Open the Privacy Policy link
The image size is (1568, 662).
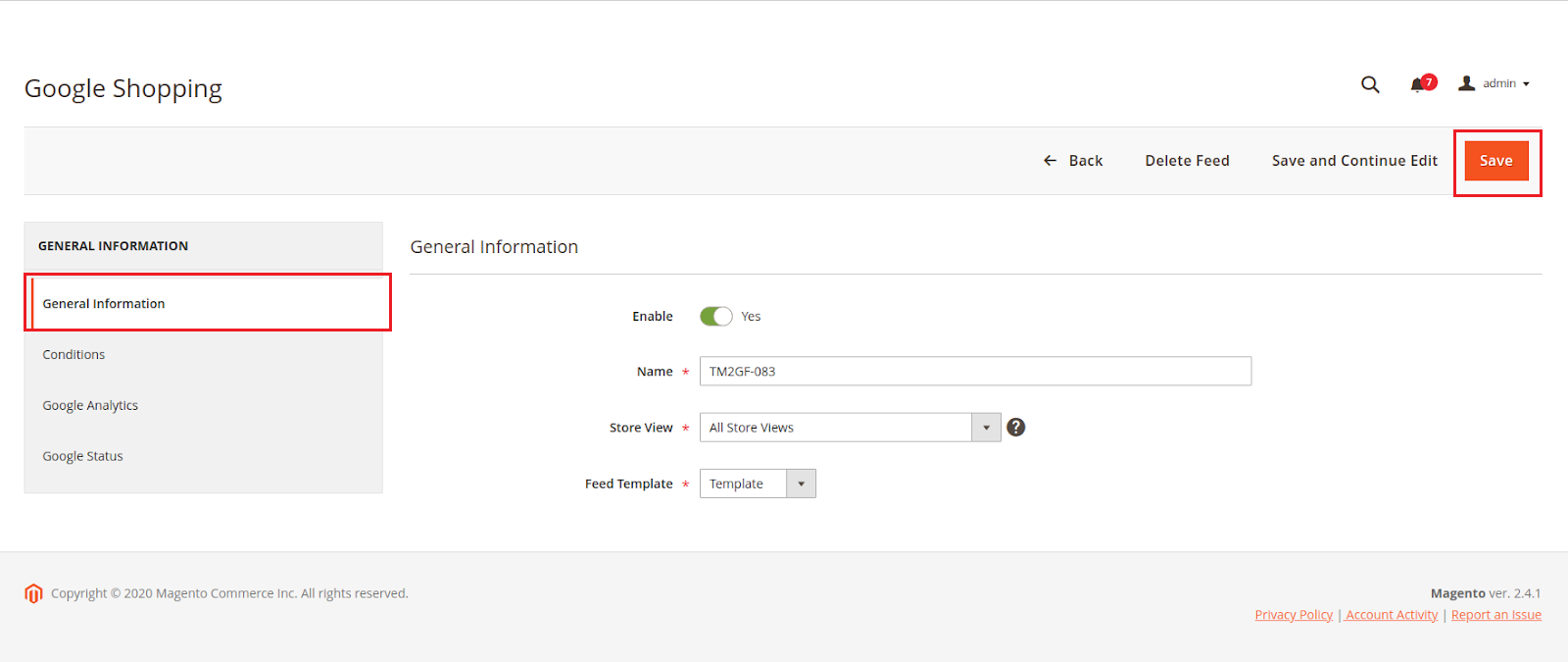tap(1294, 615)
